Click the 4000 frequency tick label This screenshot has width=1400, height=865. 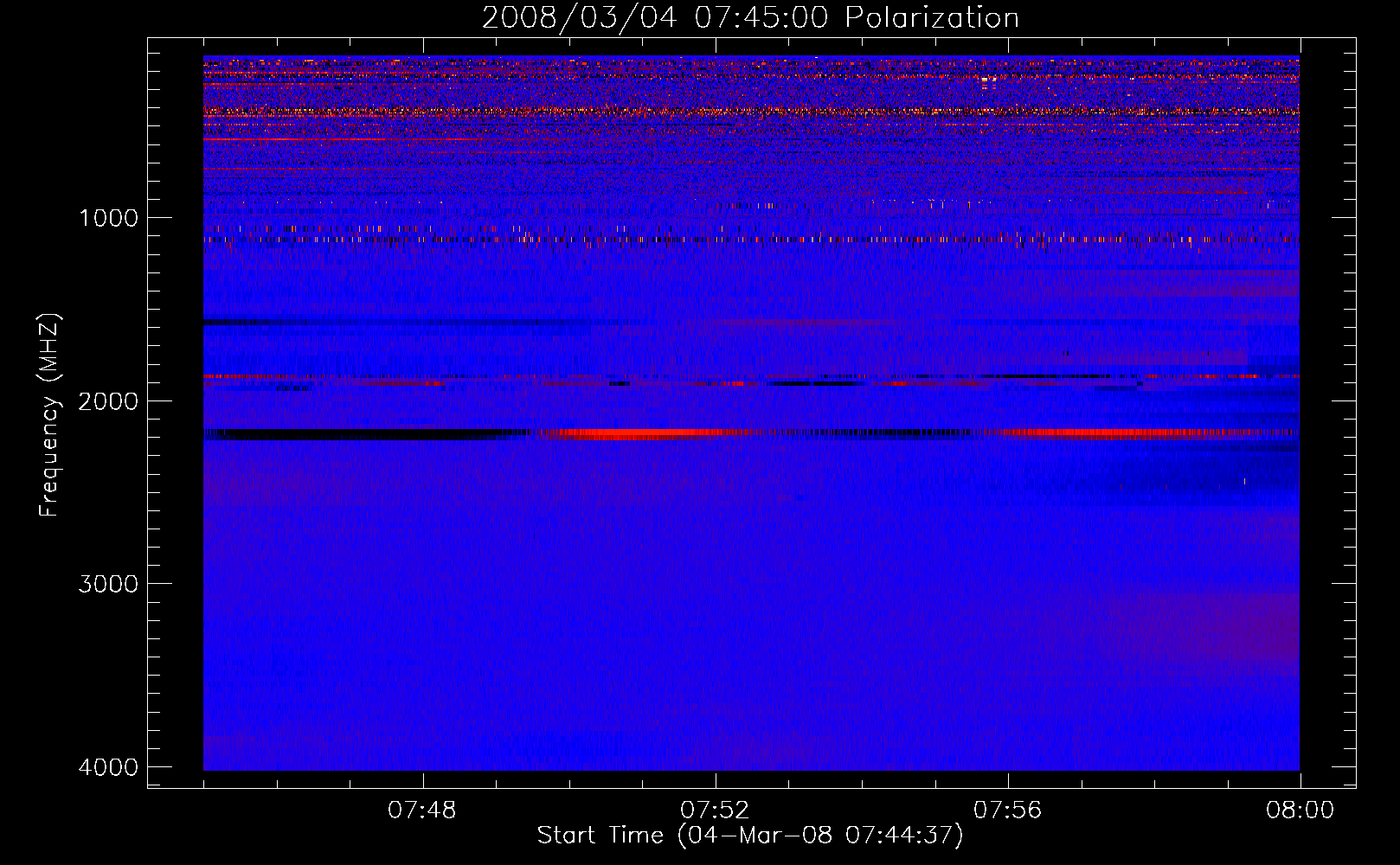coord(108,767)
